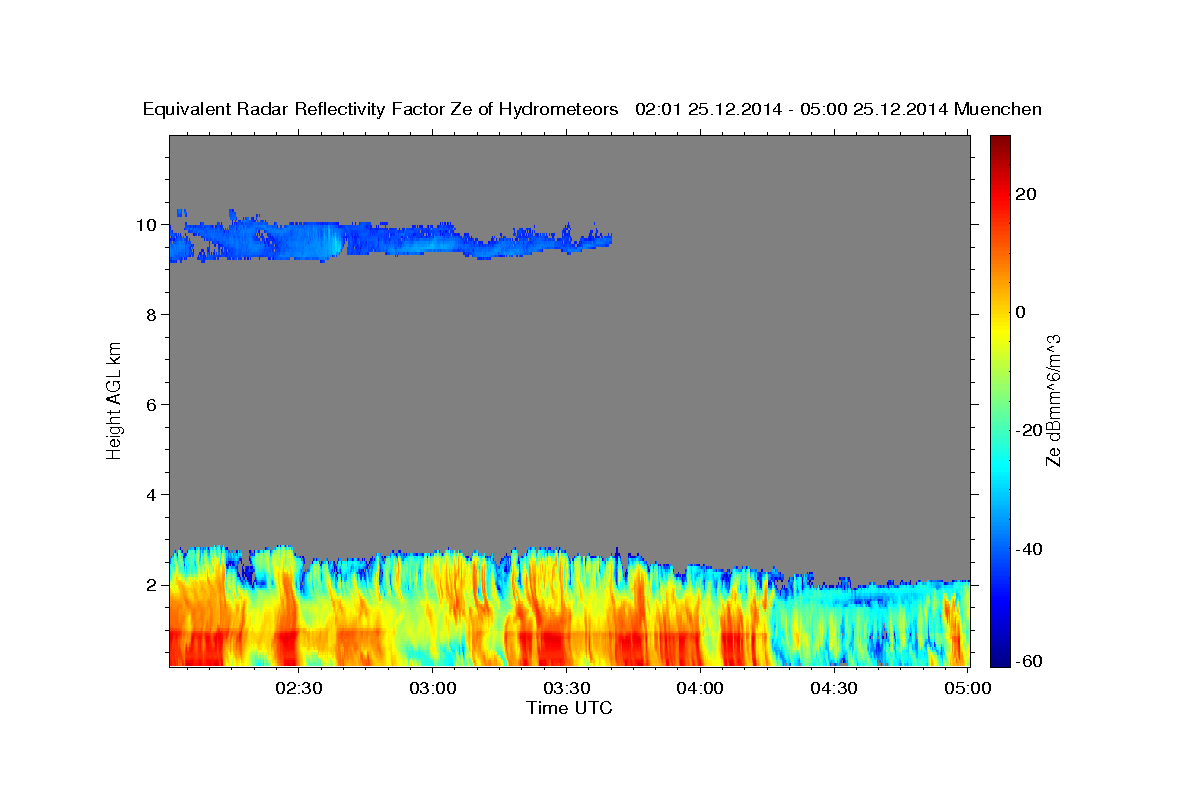Click time axis label '04:30'
Image resolution: width=1200 pixels, height=800 pixels.
tap(834, 688)
